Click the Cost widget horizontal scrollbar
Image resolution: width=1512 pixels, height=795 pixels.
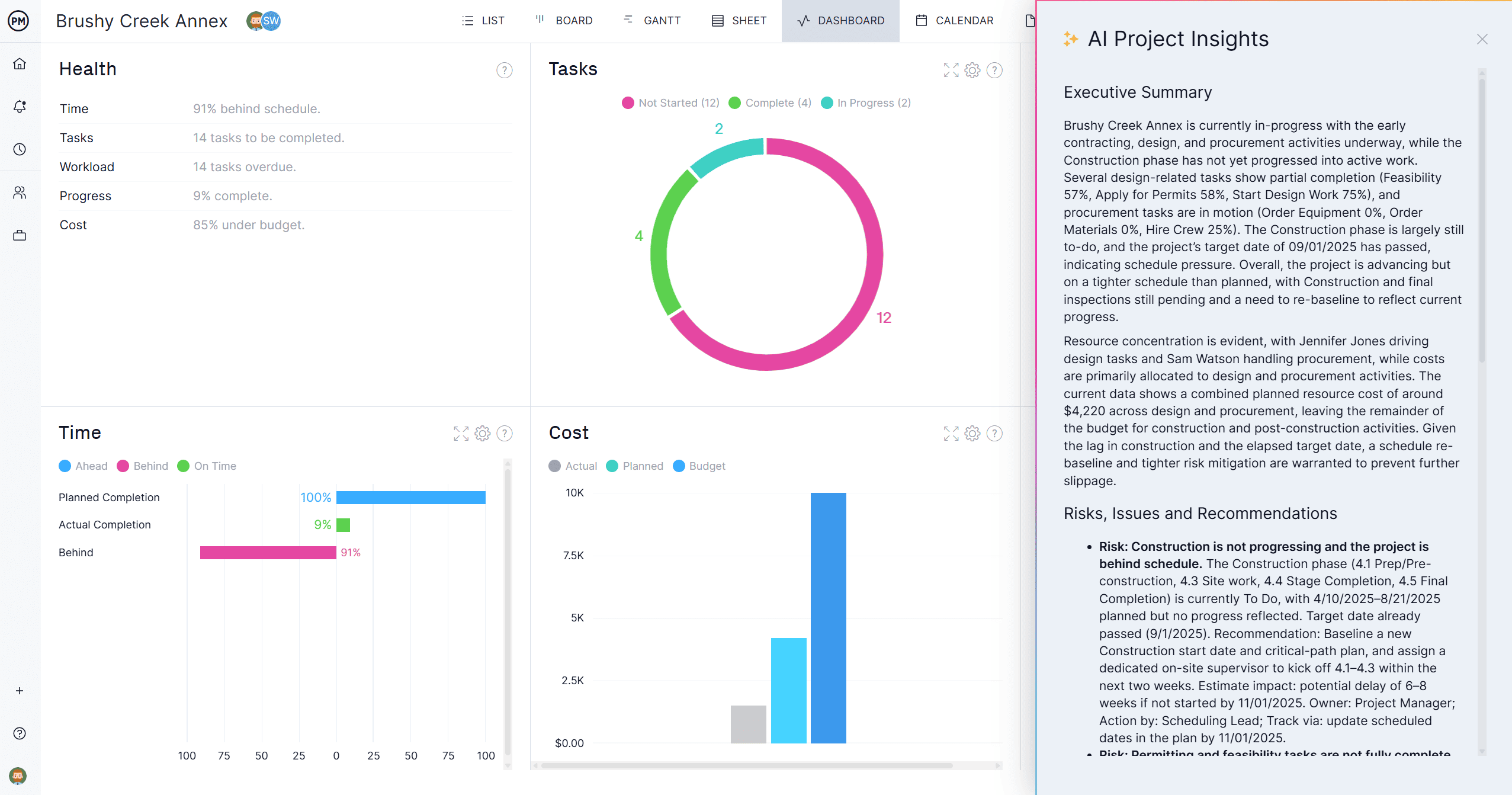[746, 765]
